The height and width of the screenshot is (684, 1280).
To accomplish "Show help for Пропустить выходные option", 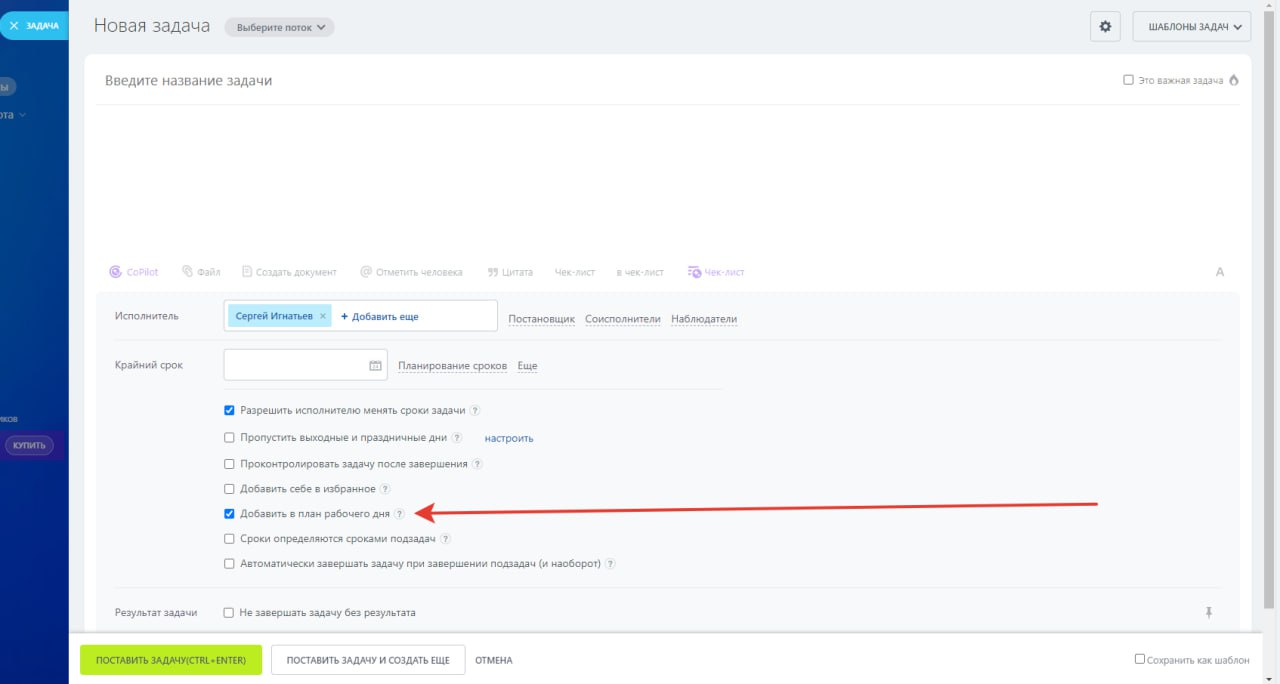I will click(x=457, y=437).
